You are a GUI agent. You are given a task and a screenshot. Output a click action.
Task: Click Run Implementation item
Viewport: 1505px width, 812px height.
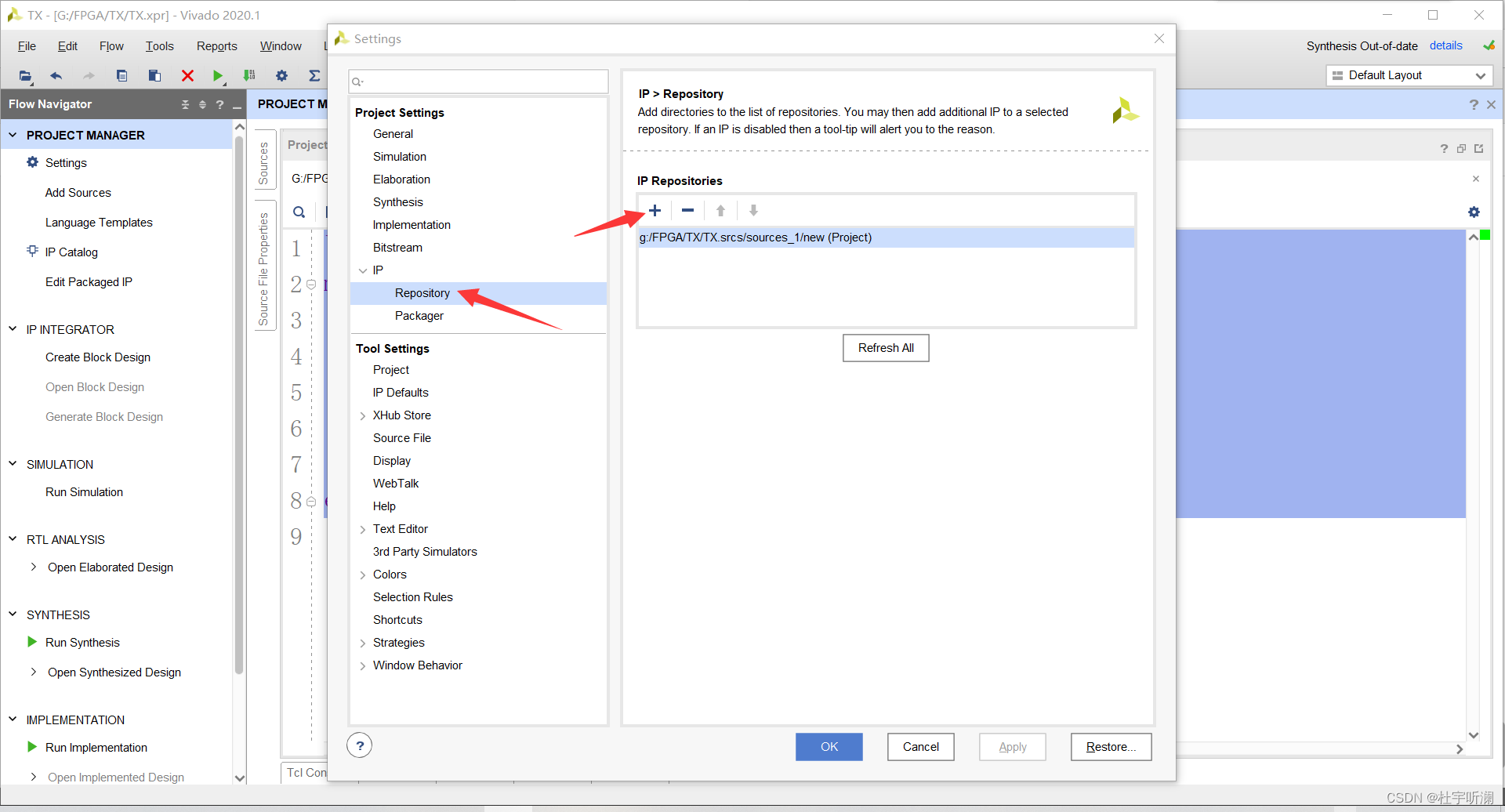pyautogui.click(x=96, y=748)
